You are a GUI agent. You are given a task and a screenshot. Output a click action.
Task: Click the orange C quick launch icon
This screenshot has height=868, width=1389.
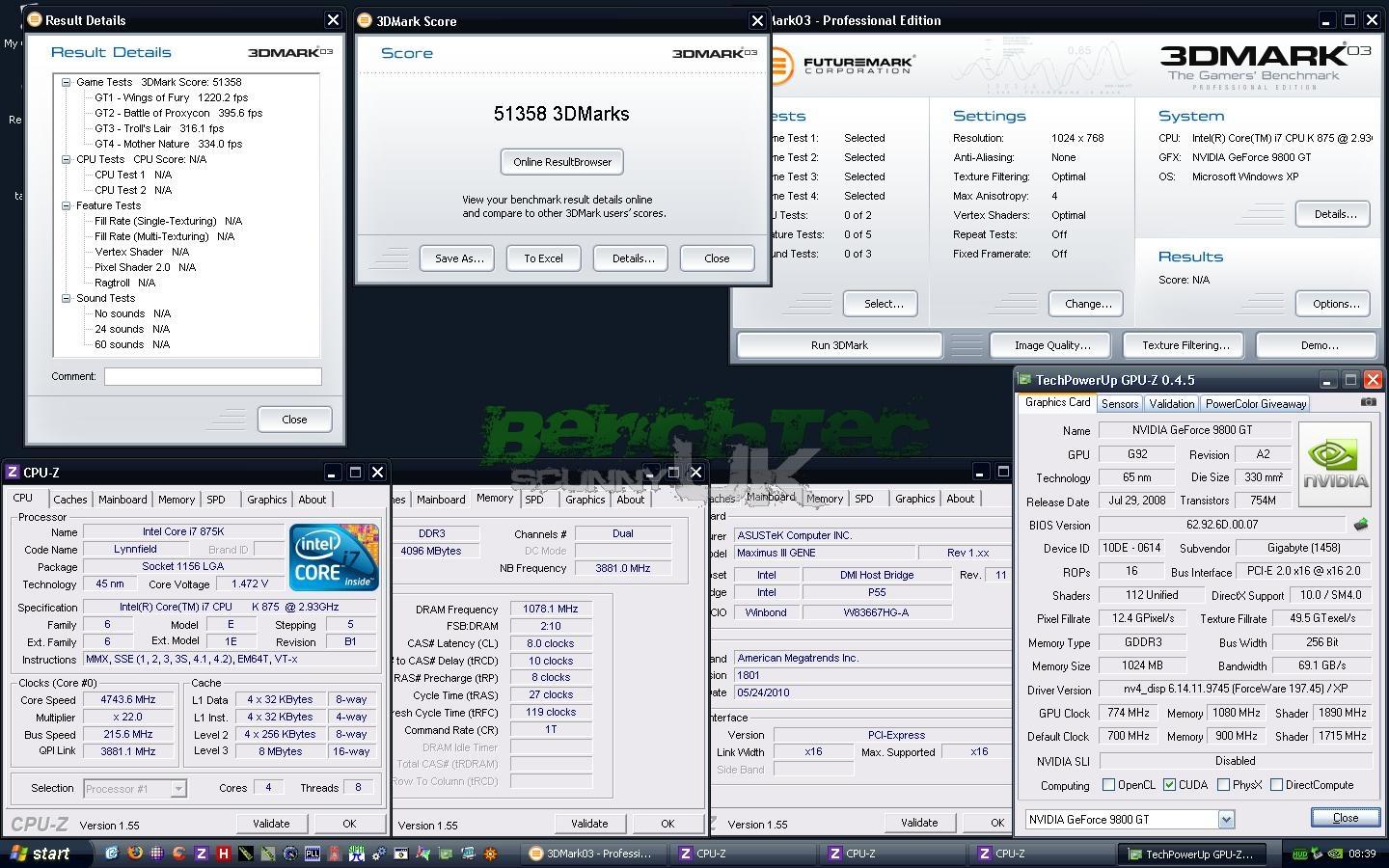click(178, 853)
